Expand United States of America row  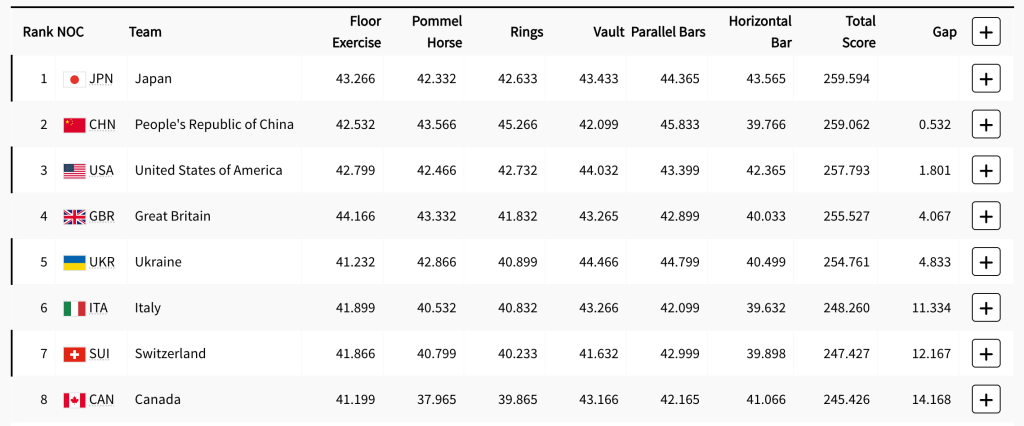[x=986, y=171]
